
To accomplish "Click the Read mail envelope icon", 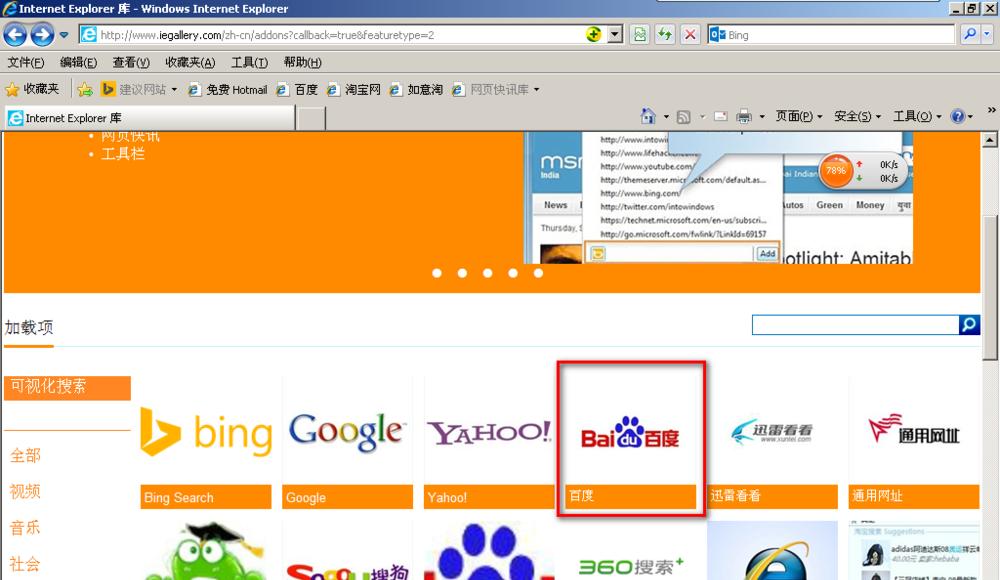I will pyautogui.click(x=721, y=116).
